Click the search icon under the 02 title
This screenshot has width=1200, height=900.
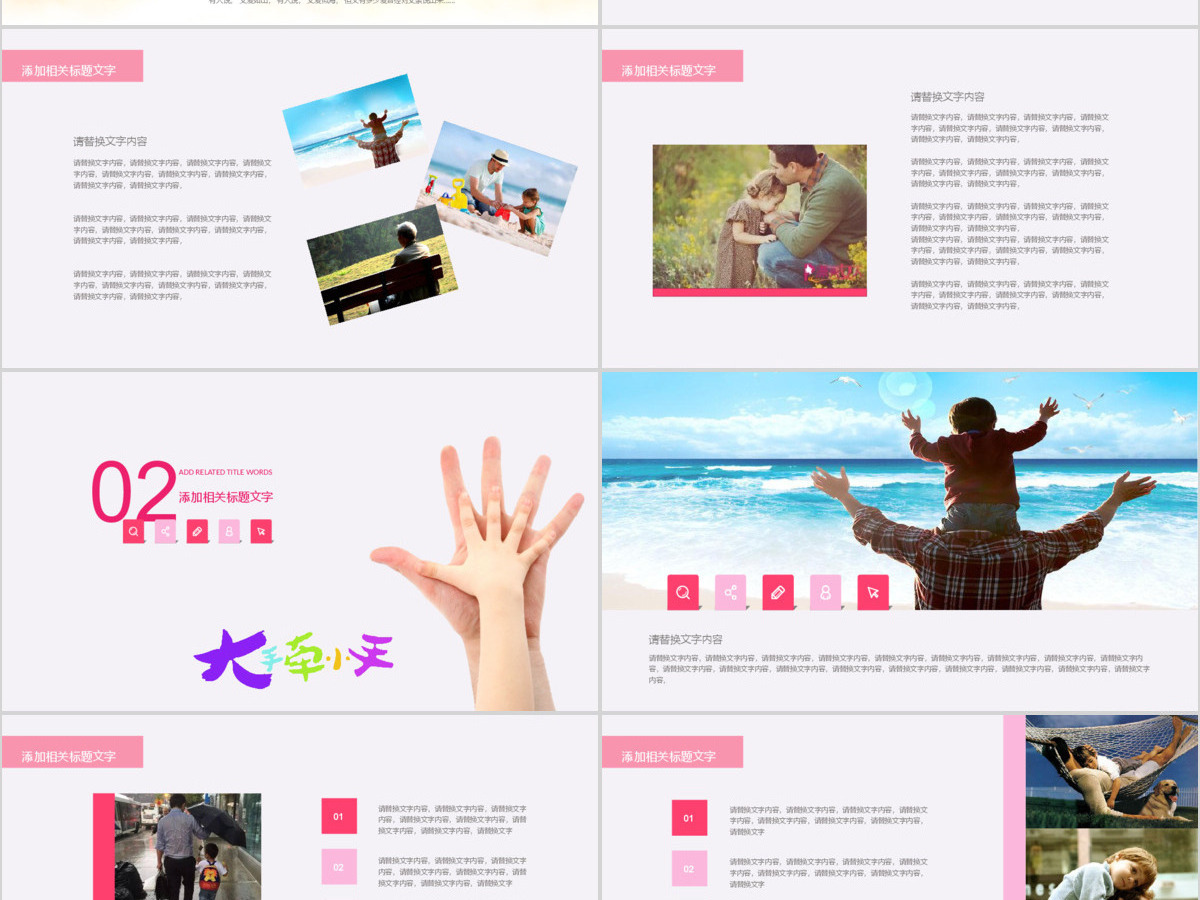coord(134,531)
